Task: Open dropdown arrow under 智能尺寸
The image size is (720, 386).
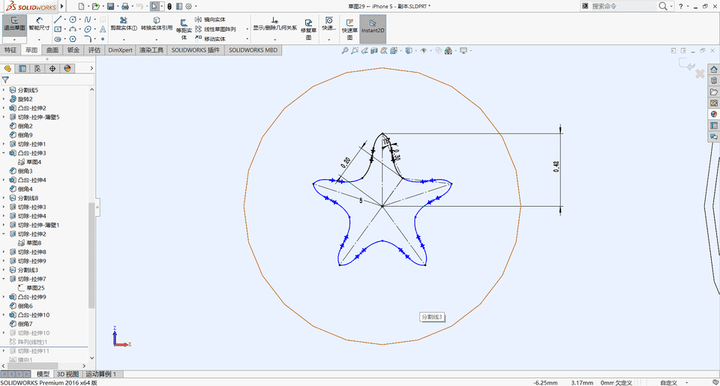Action: 39,39
